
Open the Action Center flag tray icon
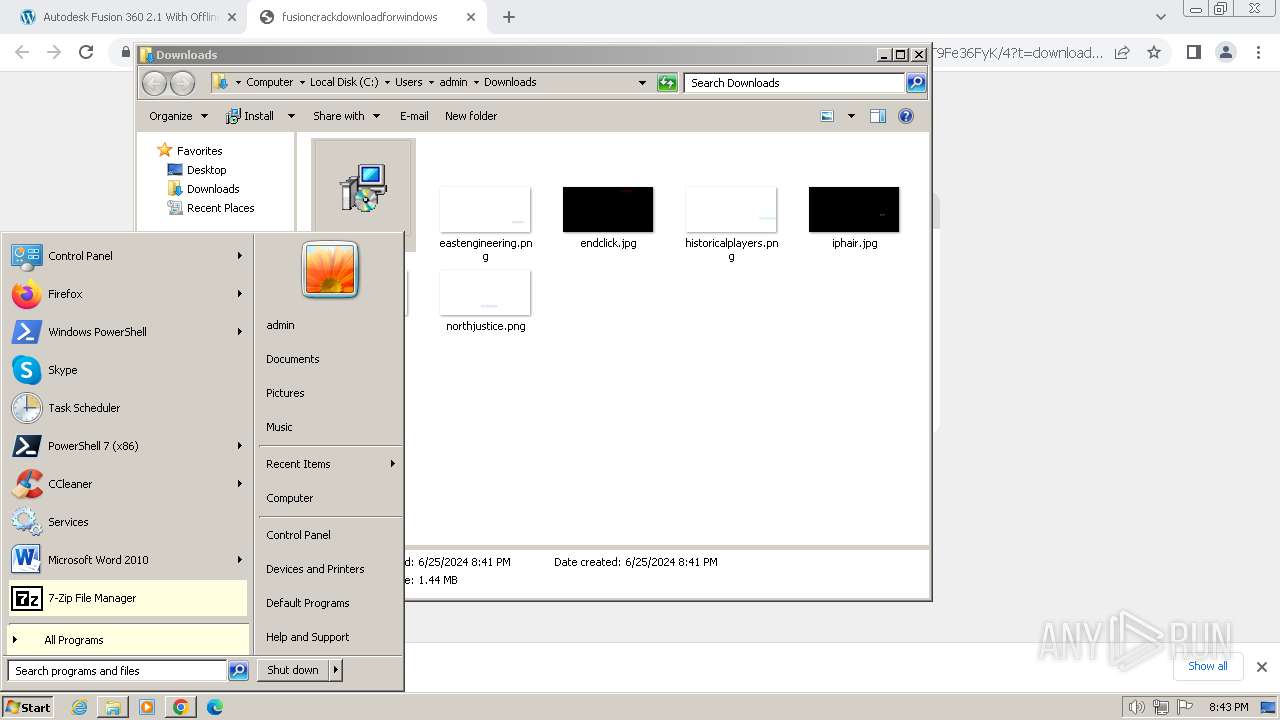point(1186,707)
